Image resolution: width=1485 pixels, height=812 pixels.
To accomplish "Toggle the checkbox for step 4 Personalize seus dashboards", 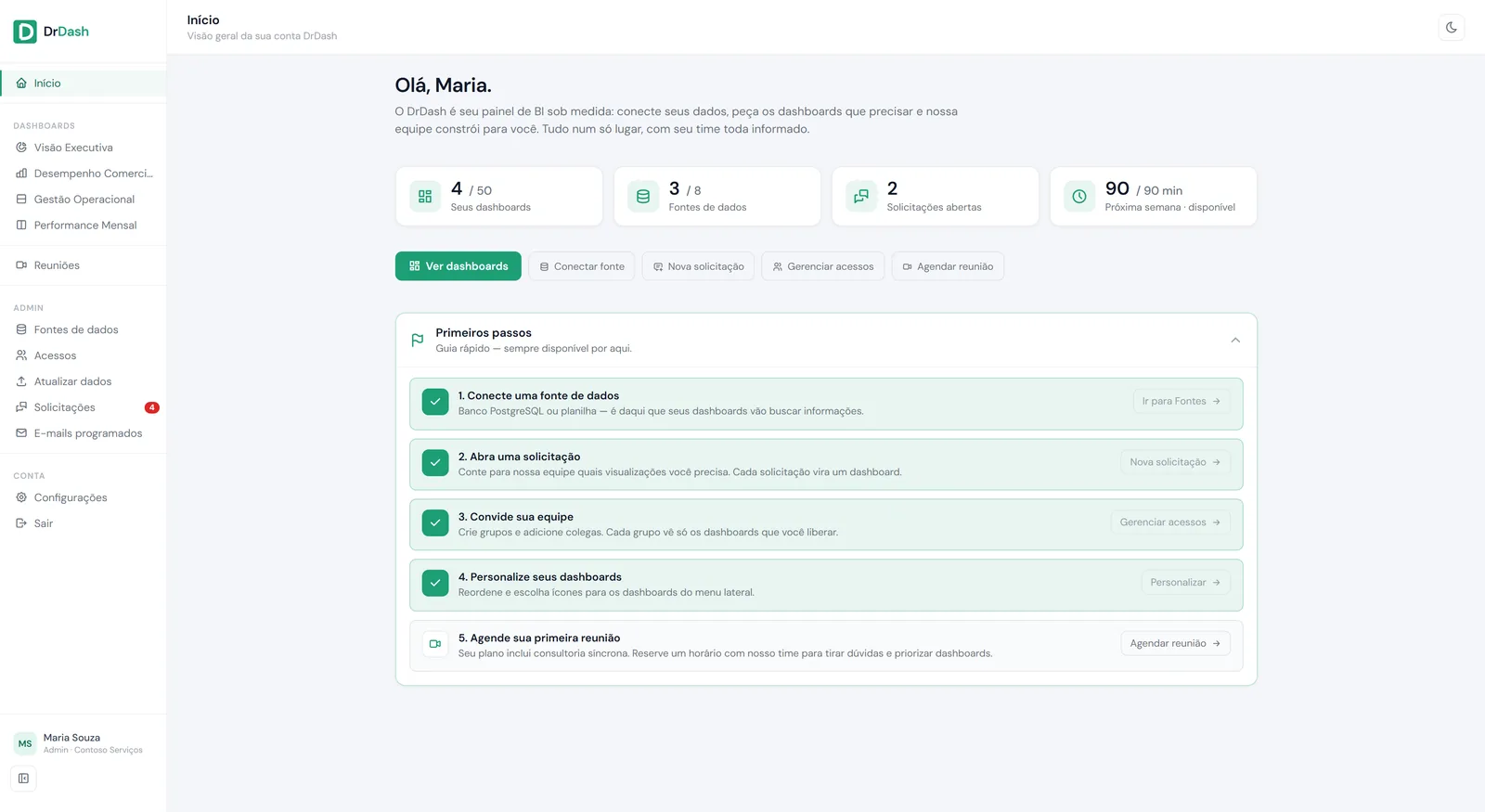I will tap(435, 584).
